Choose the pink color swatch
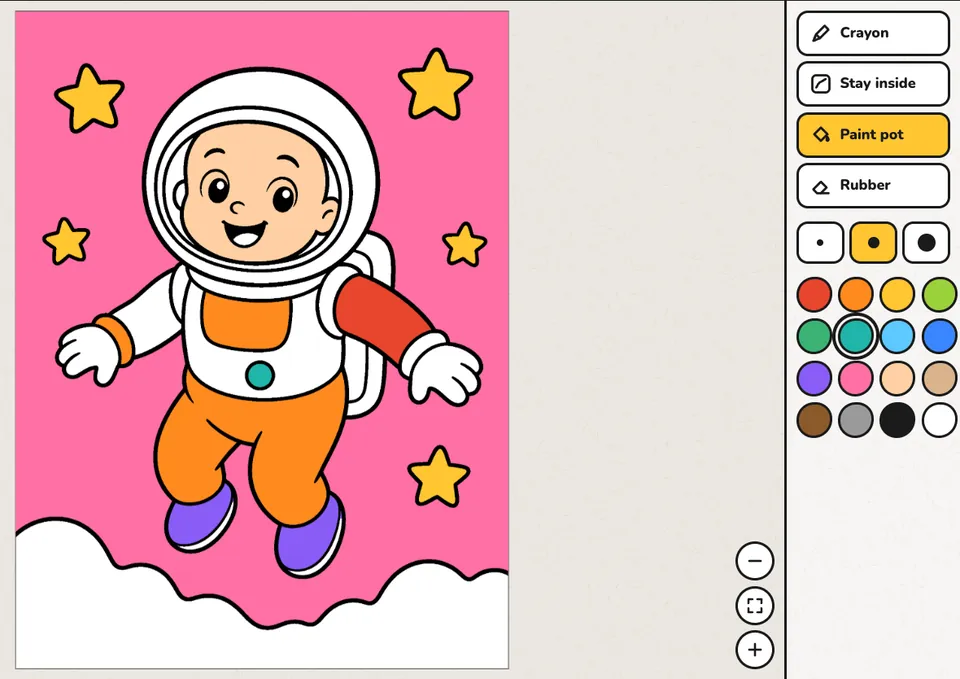Screen dimensions: 960x679 pos(855,378)
